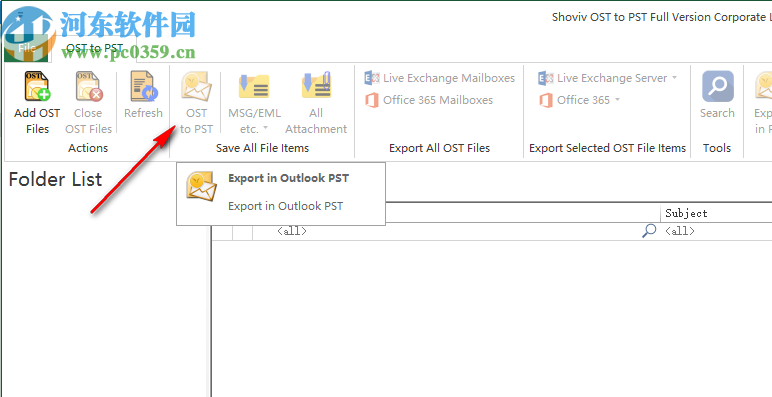
Task: Click the OST to PST export icon
Action: point(196,86)
